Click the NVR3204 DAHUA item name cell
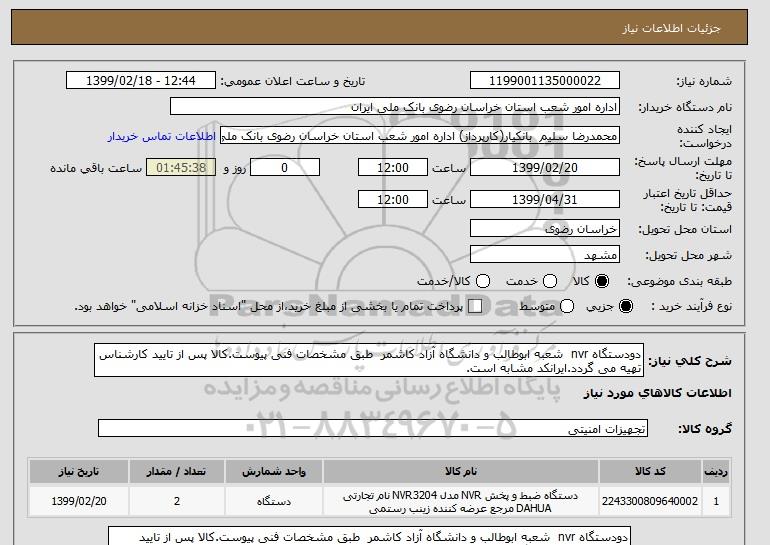This screenshot has height=545, width=770. coord(461,501)
